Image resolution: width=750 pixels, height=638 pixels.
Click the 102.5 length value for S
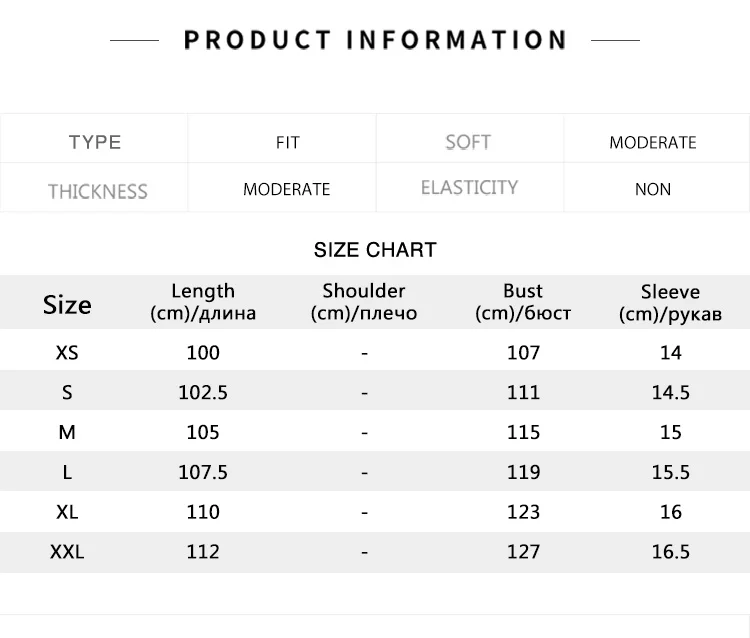point(203,393)
